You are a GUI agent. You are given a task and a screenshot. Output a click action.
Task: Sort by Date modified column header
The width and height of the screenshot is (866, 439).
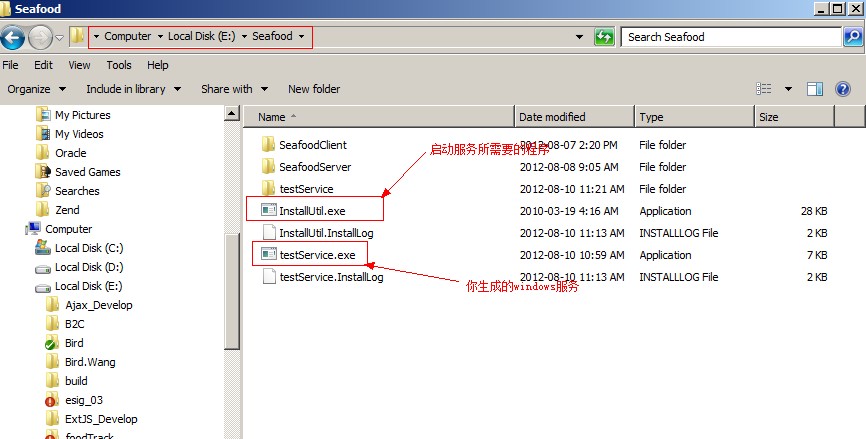point(574,117)
